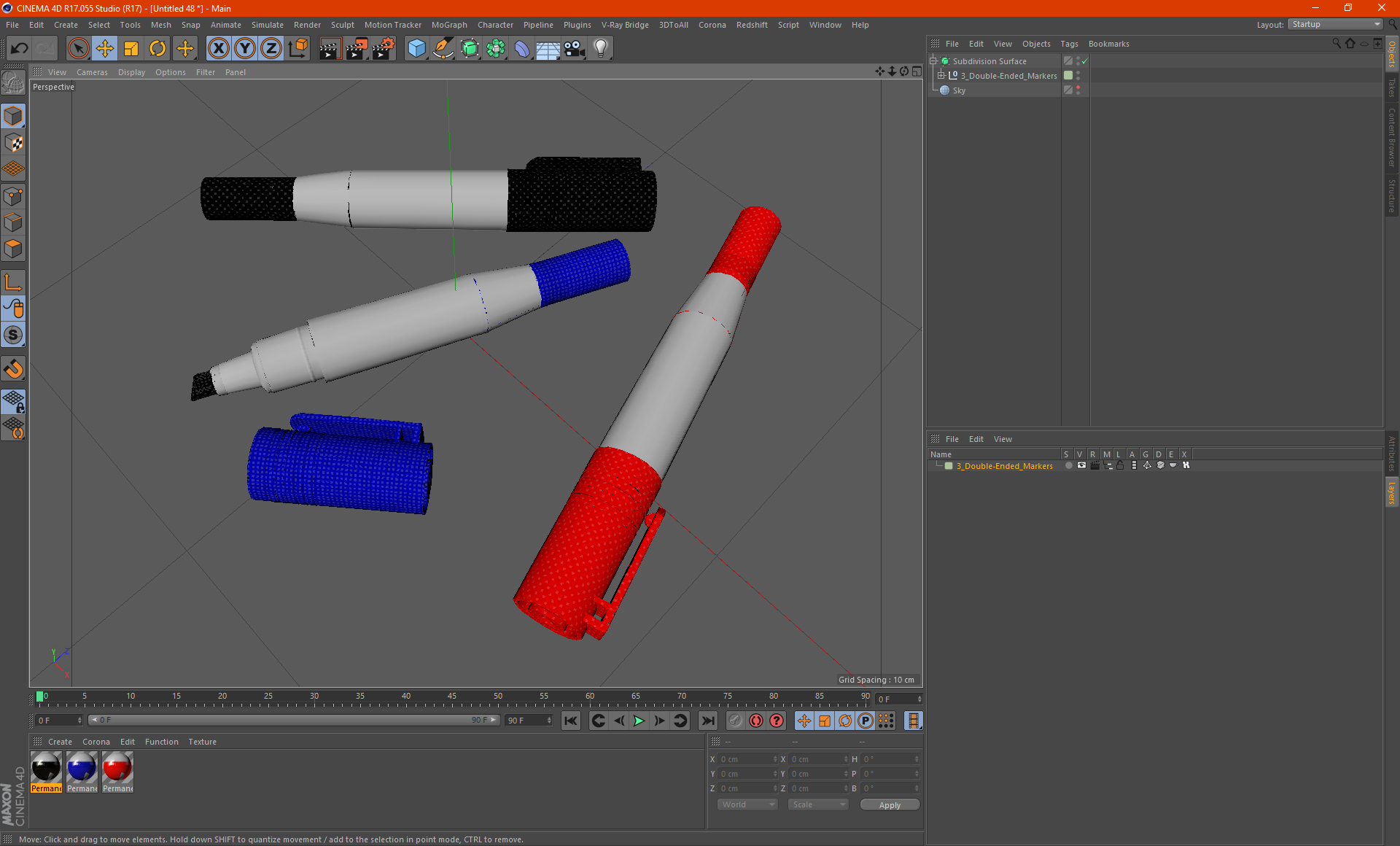This screenshot has width=1400, height=846.
Task: Activate the Scale tool
Action: (x=131, y=49)
